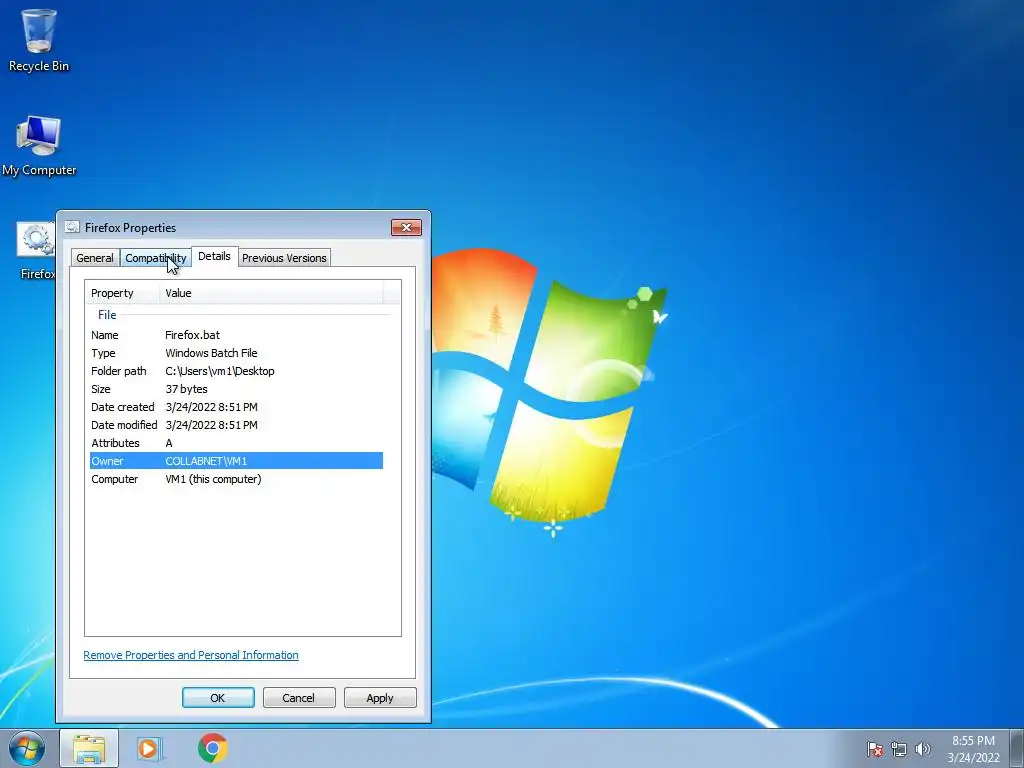The image size is (1024, 768).
Task: Click the File group heading
Action: pos(107,315)
